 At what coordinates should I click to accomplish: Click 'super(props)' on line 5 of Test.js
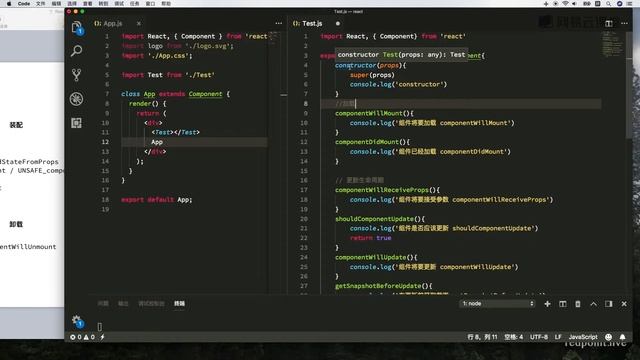pyautogui.click(x=372, y=75)
